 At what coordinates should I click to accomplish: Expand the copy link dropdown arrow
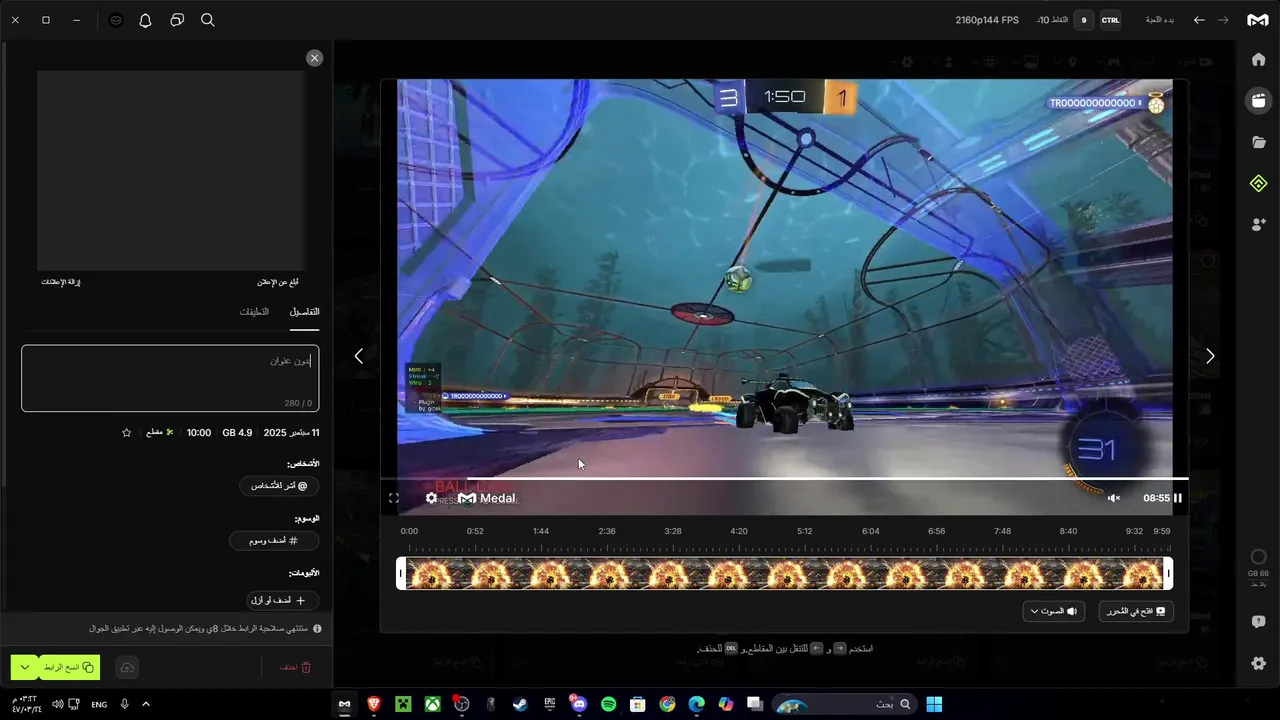[24, 667]
